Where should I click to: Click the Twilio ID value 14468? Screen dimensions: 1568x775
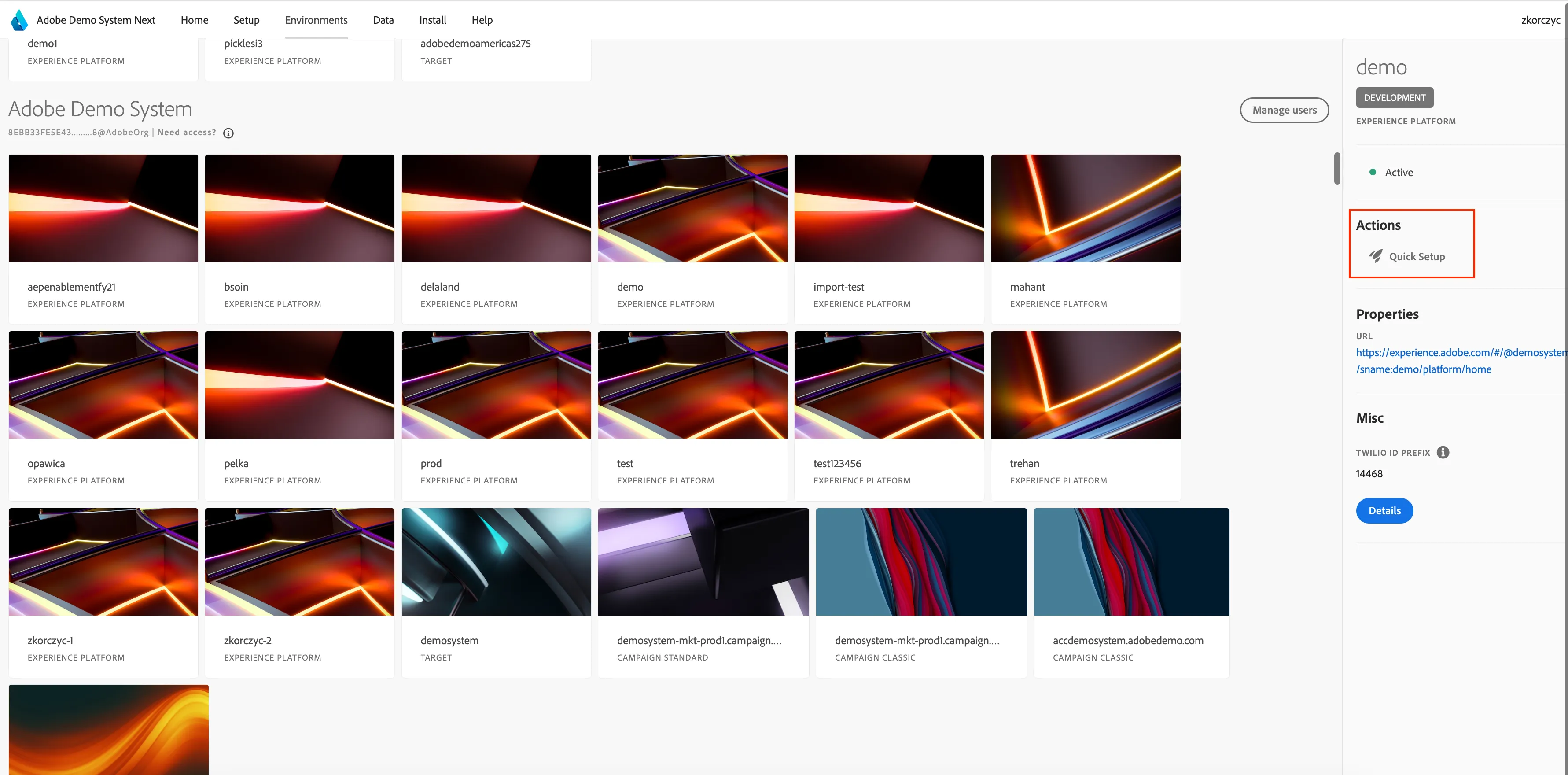click(1369, 474)
